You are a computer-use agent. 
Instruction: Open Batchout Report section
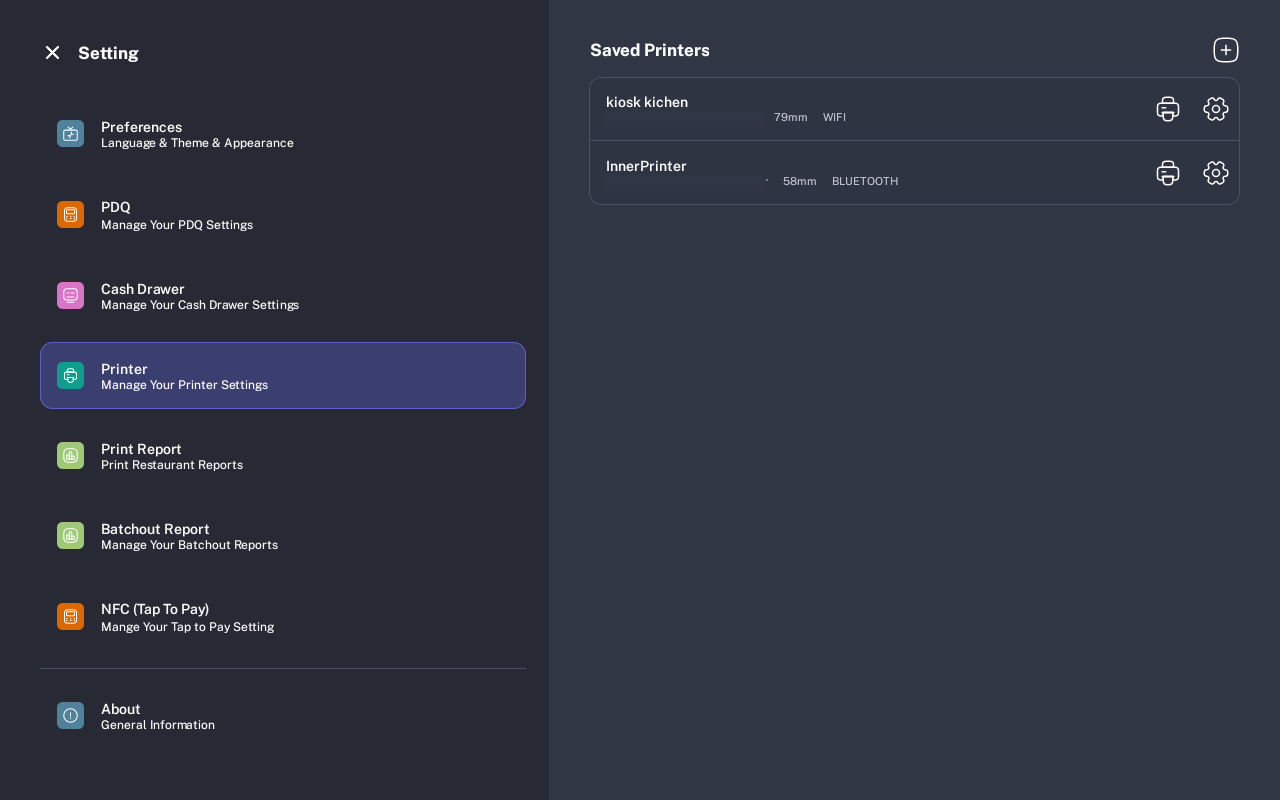pos(283,536)
